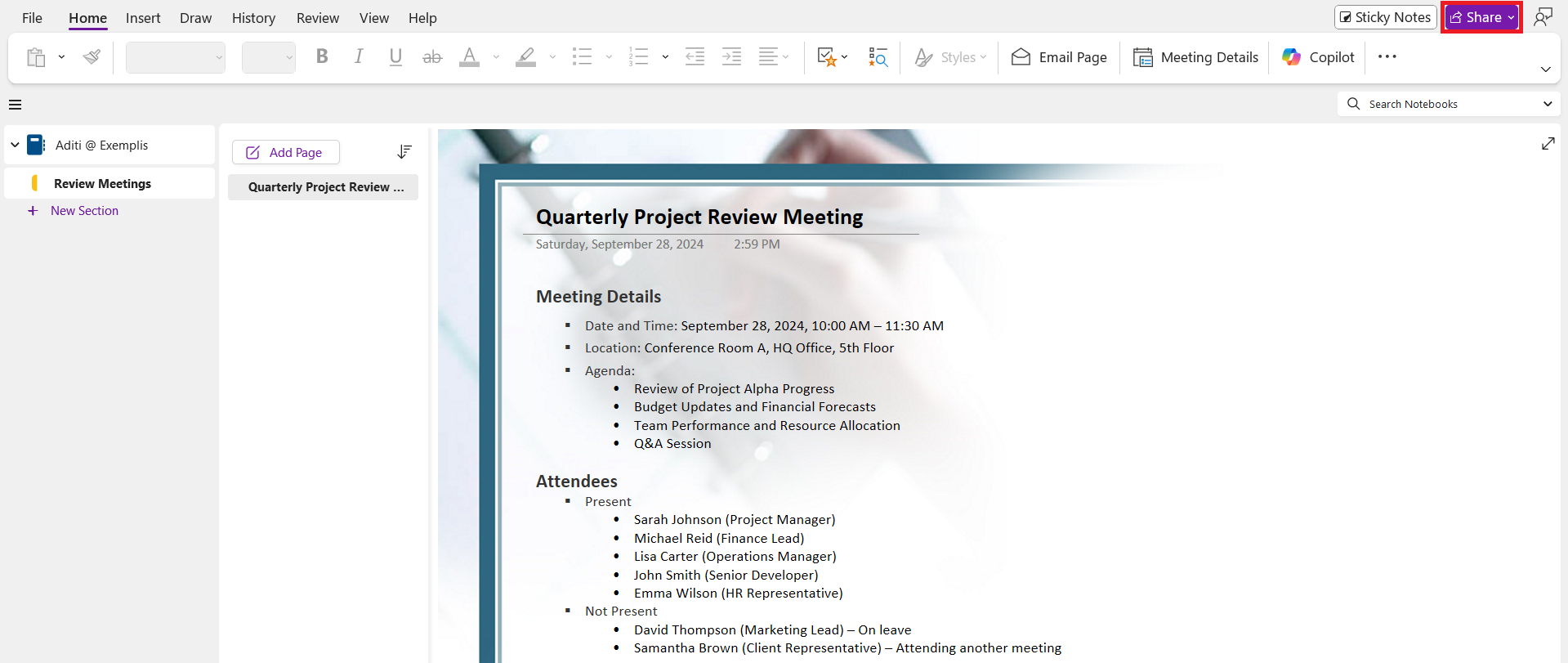The image size is (1568, 663).
Task: Switch to the Draw tab
Action: point(195,18)
